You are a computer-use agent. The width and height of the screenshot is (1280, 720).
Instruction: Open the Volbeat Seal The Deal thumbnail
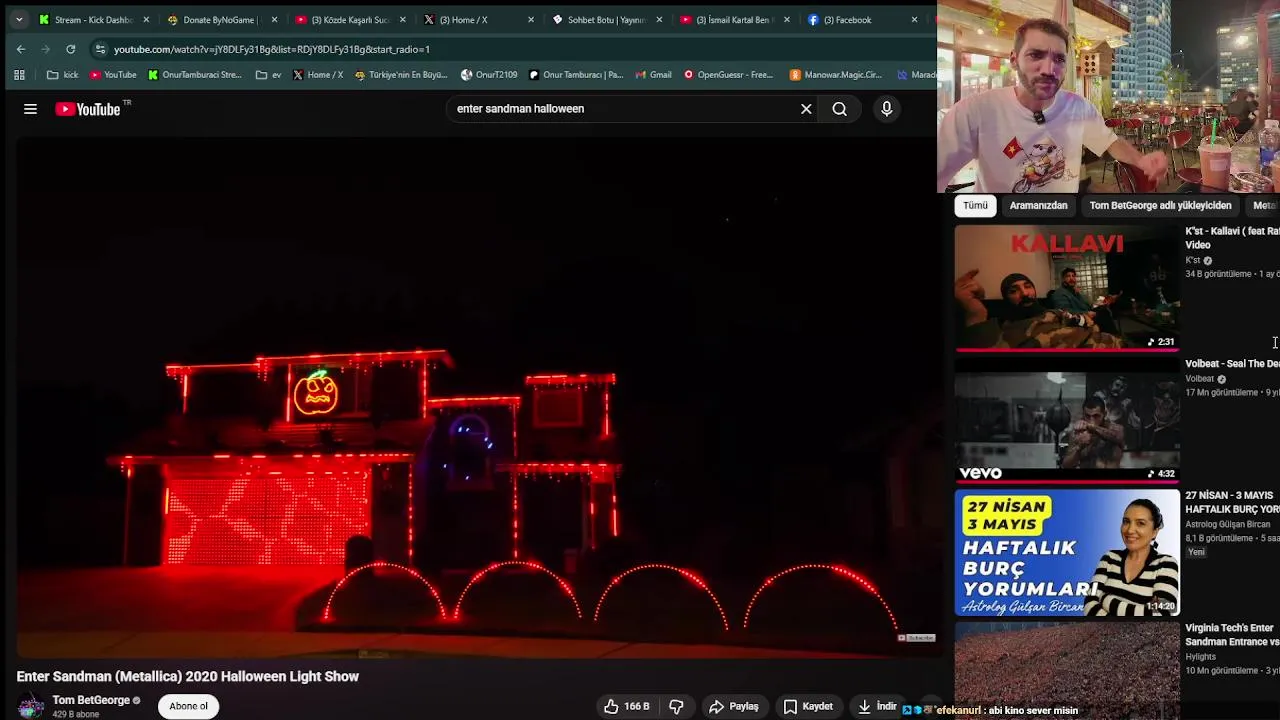click(x=1067, y=421)
